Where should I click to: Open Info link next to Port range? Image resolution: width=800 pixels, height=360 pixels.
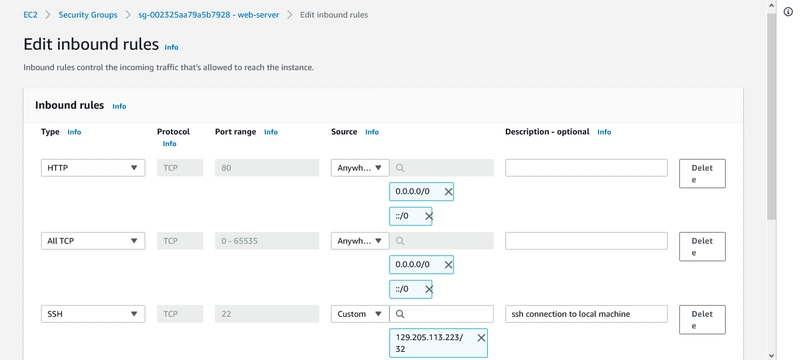pos(270,132)
